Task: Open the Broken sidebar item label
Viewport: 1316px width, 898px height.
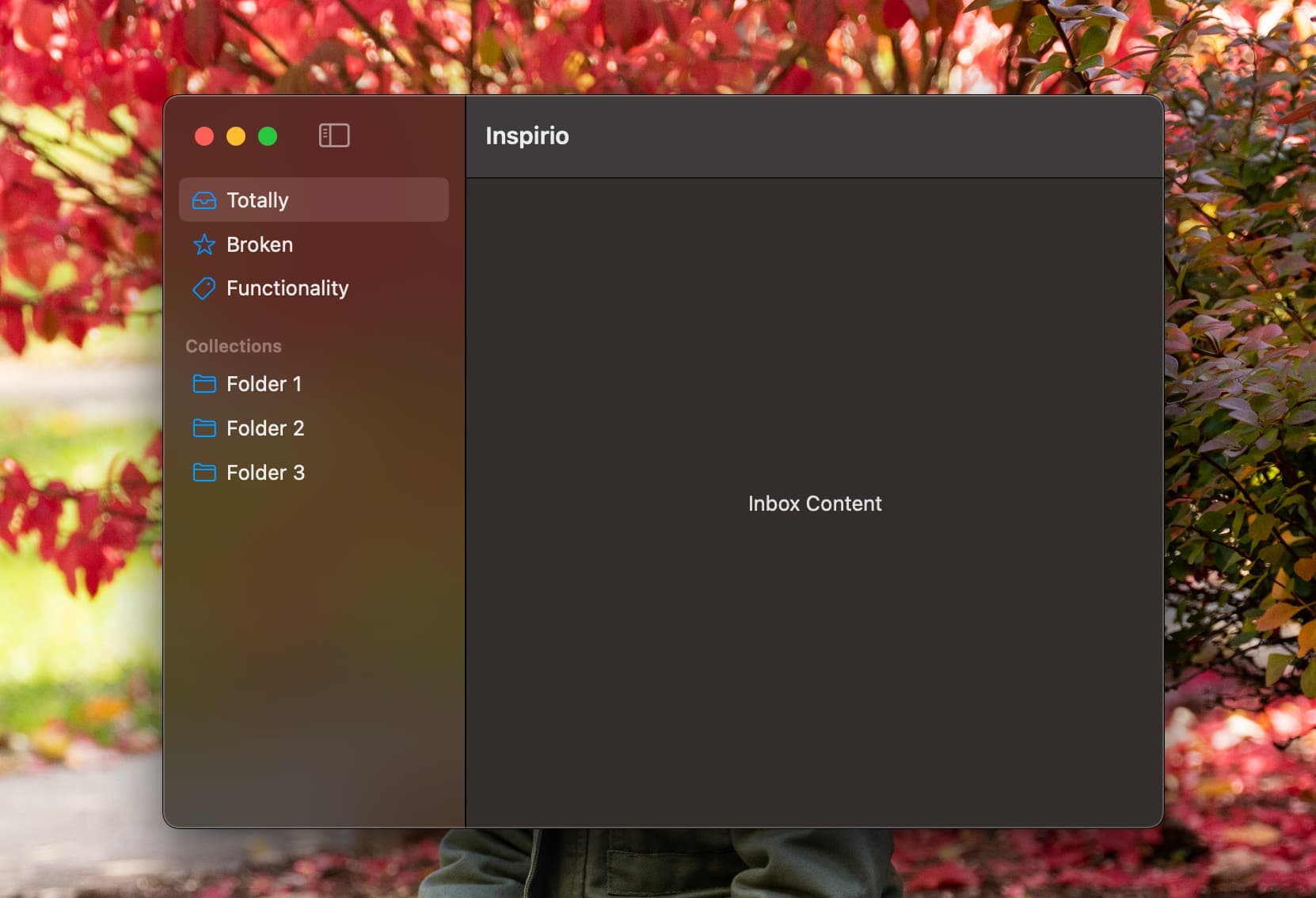Action: pyautogui.click(x=260, y=245)
